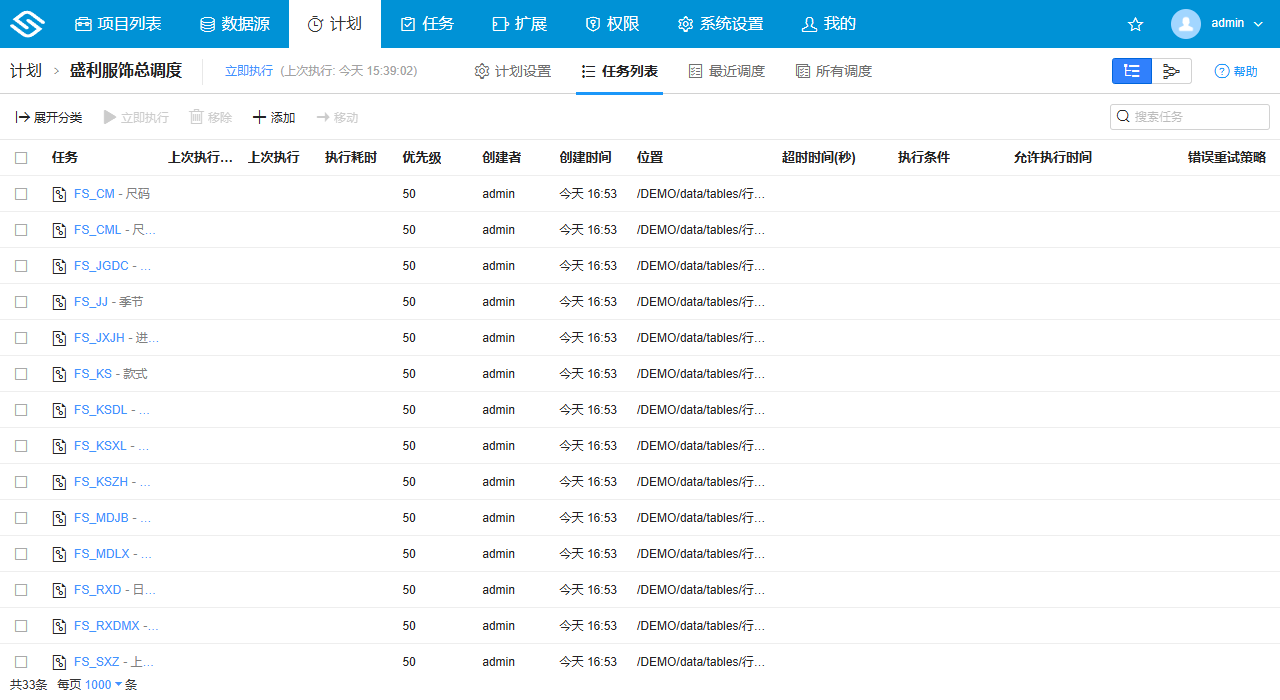Click the move arrow icon in the toolbar
The width and height of the screenshot is (1280, 700).
[x=322, y=117]
